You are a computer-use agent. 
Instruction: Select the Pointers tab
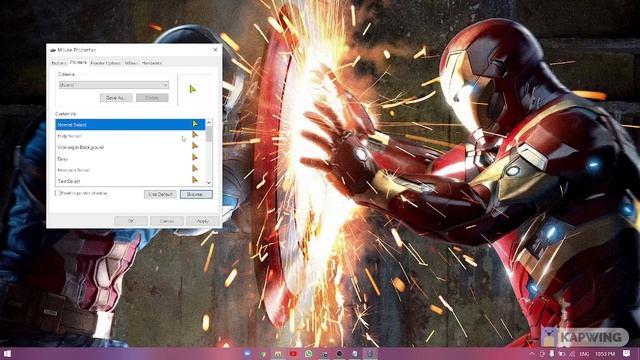[78, 62]
